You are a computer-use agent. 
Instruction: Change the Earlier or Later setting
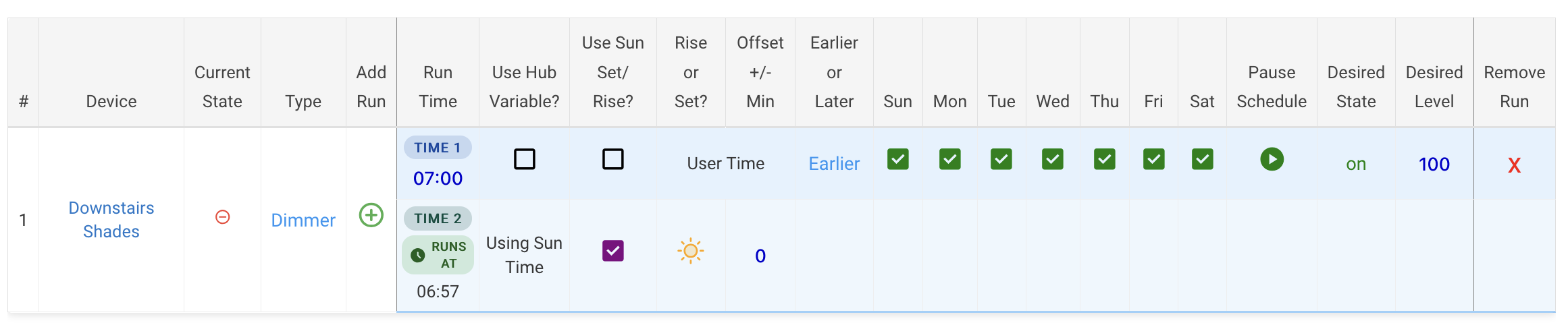point(834,164)
